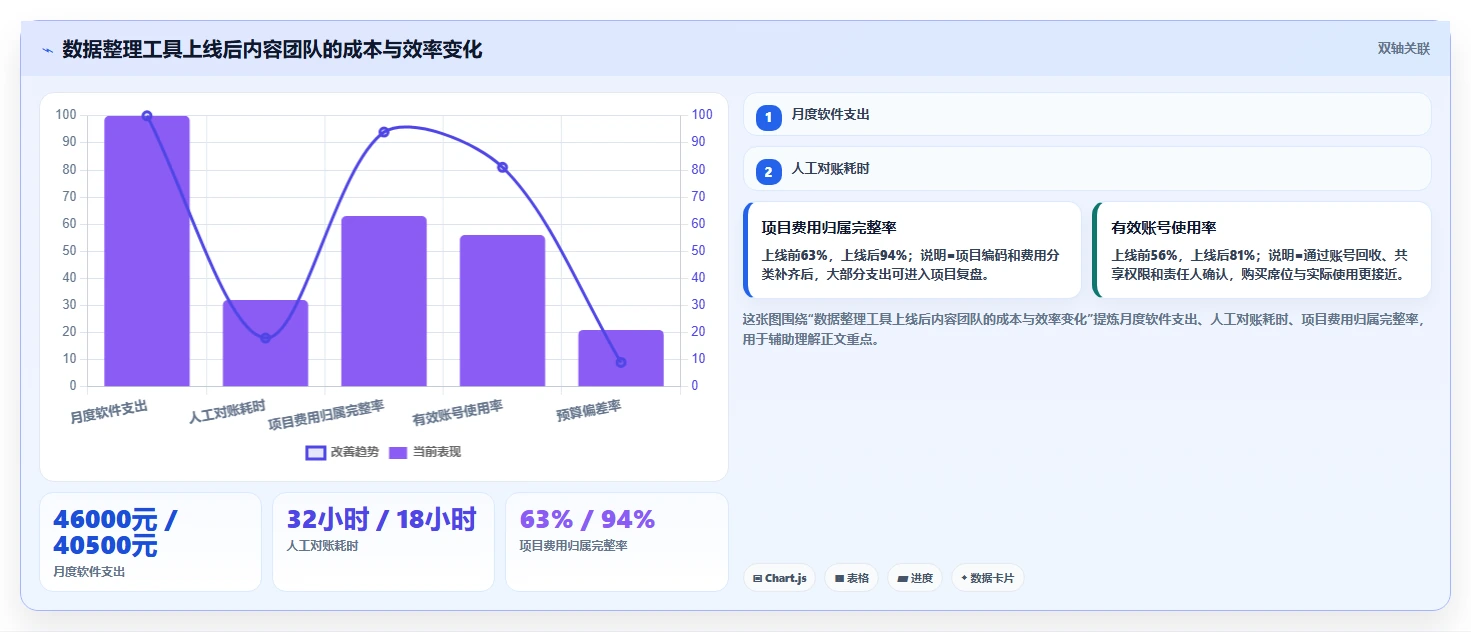
Task: Click the 项目费用归属完整率 bar in chart
Action: 384,301
